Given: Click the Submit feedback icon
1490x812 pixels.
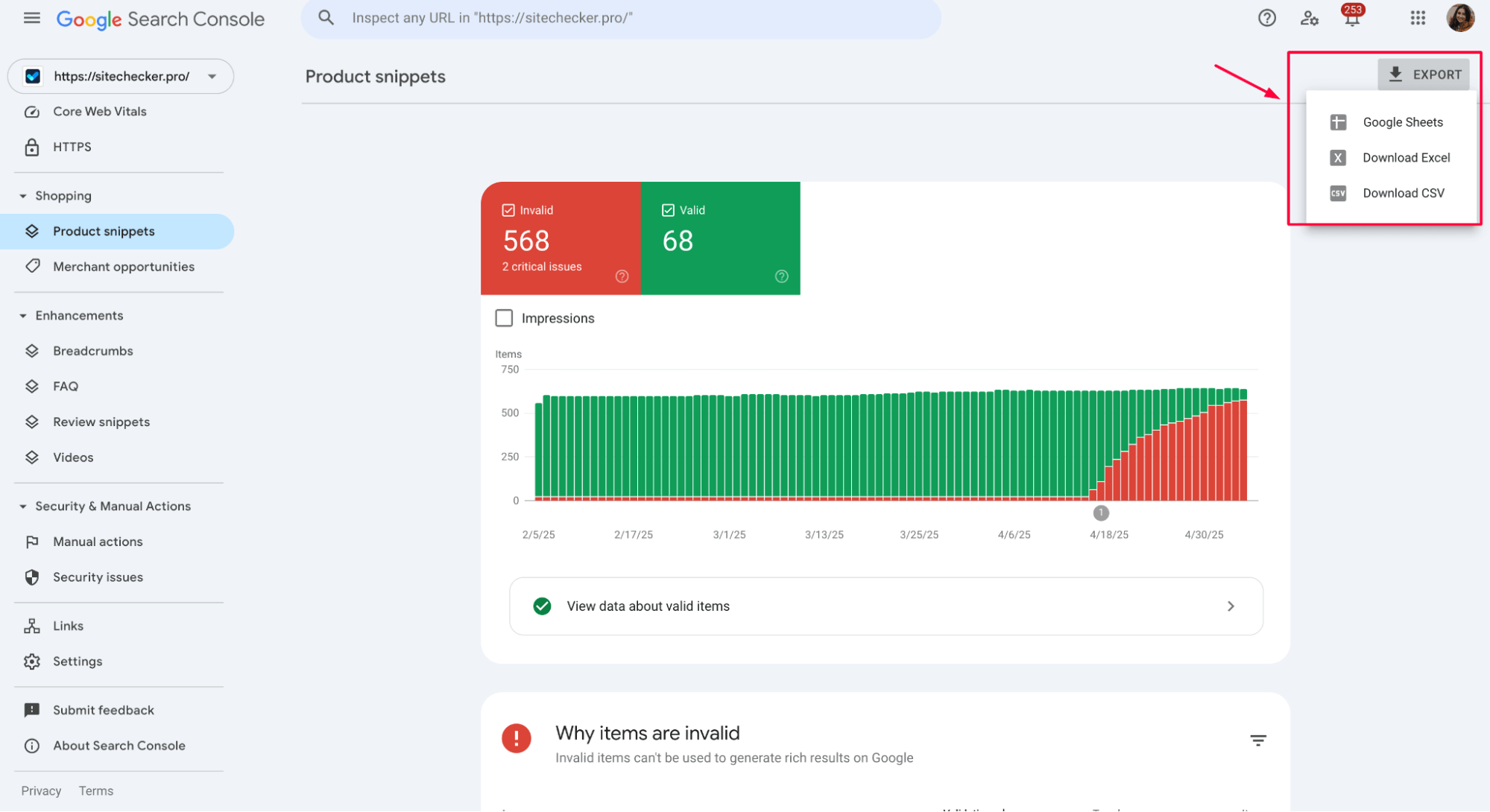Looking at the screenshot, I should click(32, 711).
